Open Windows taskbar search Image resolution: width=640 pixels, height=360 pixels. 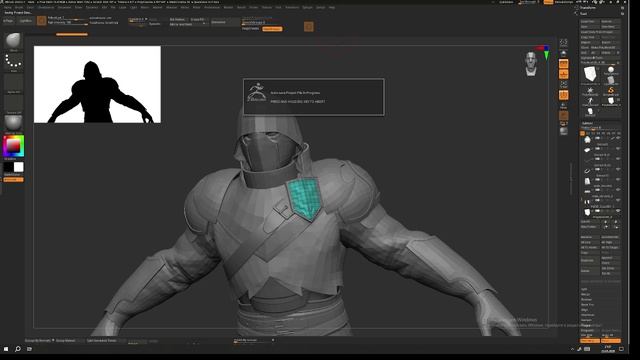click(x=18, y=349)
